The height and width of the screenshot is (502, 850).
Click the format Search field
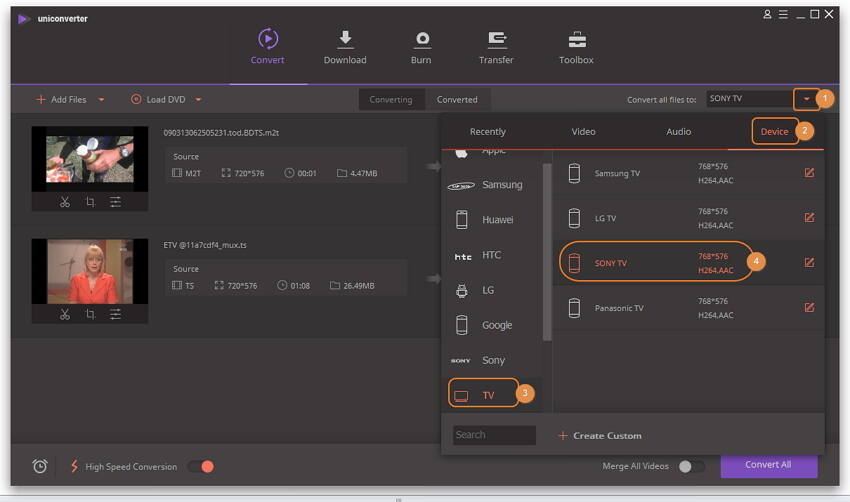[x=494, y=435]
